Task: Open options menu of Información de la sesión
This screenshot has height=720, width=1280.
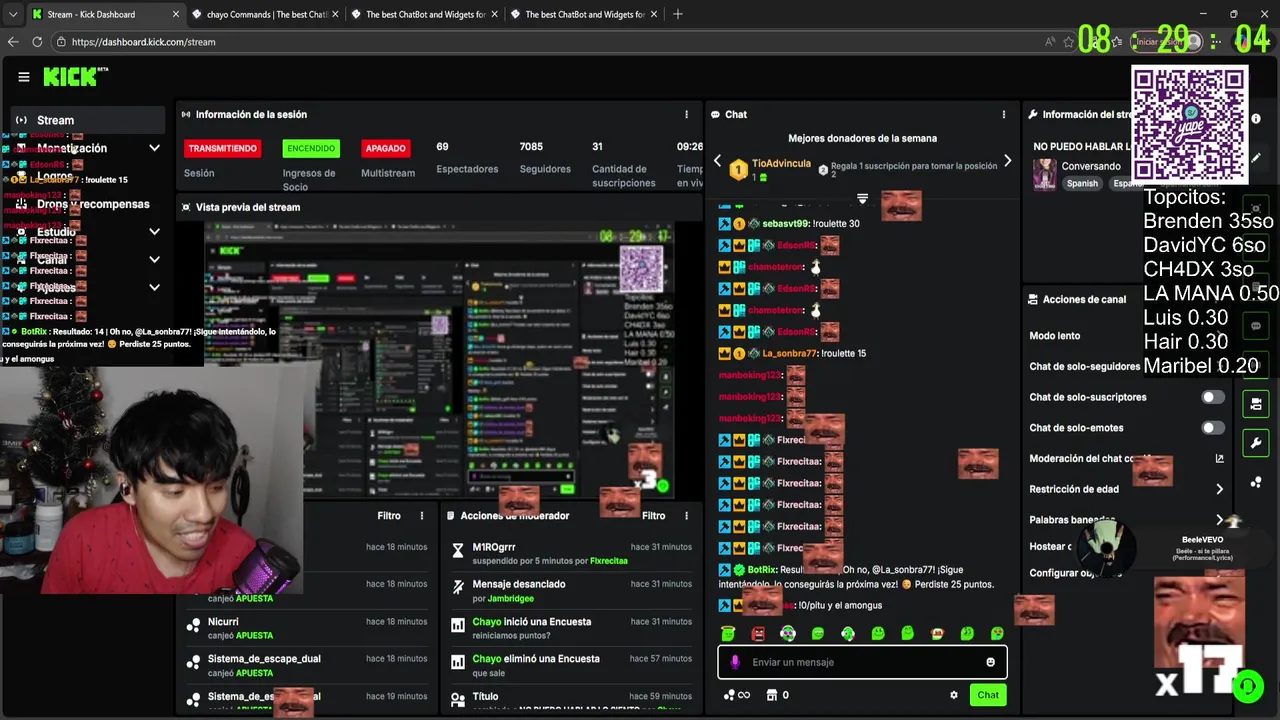Action: pos(686,115)
